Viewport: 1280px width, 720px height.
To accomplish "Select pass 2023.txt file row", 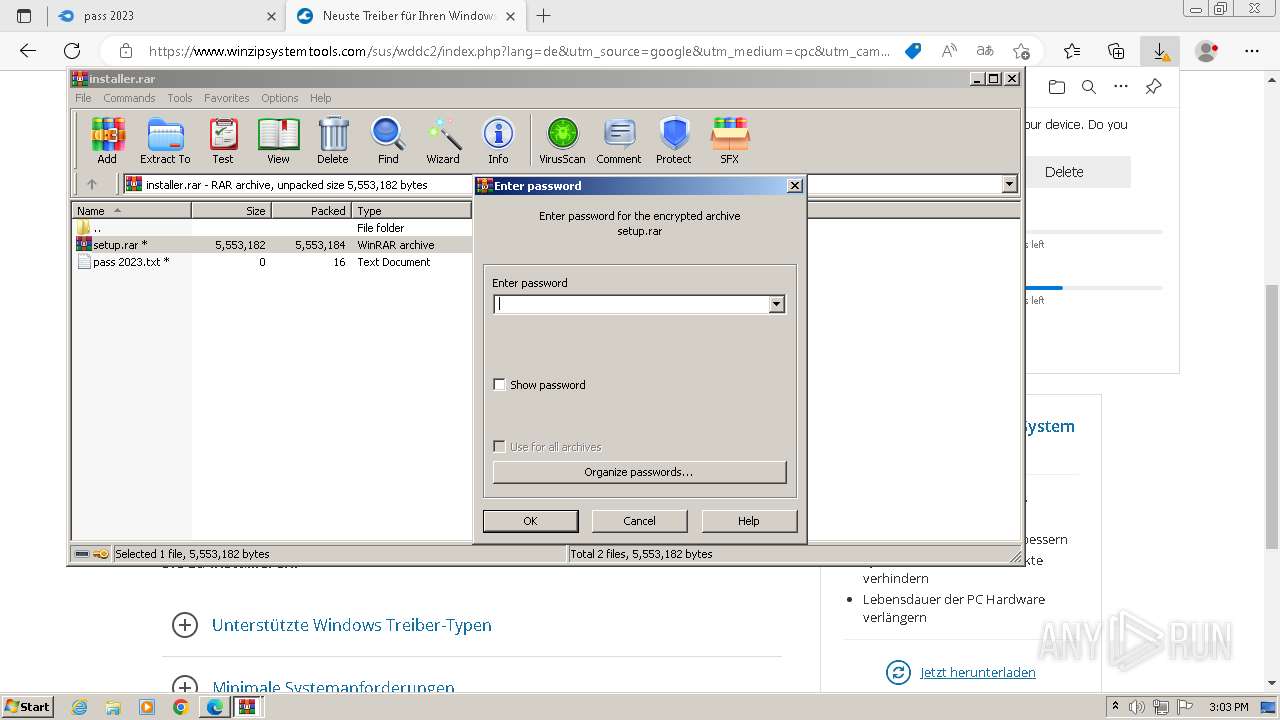I will click(272, 262).
